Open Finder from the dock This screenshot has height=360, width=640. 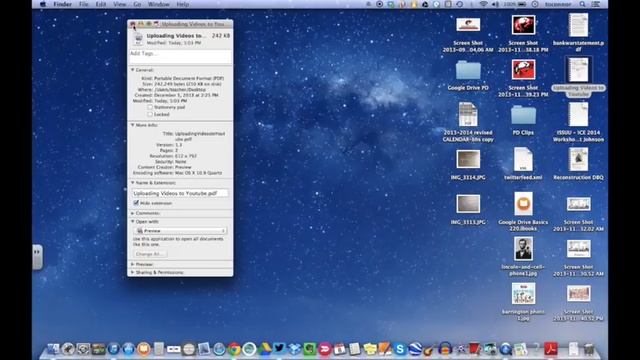coord(53,349)
